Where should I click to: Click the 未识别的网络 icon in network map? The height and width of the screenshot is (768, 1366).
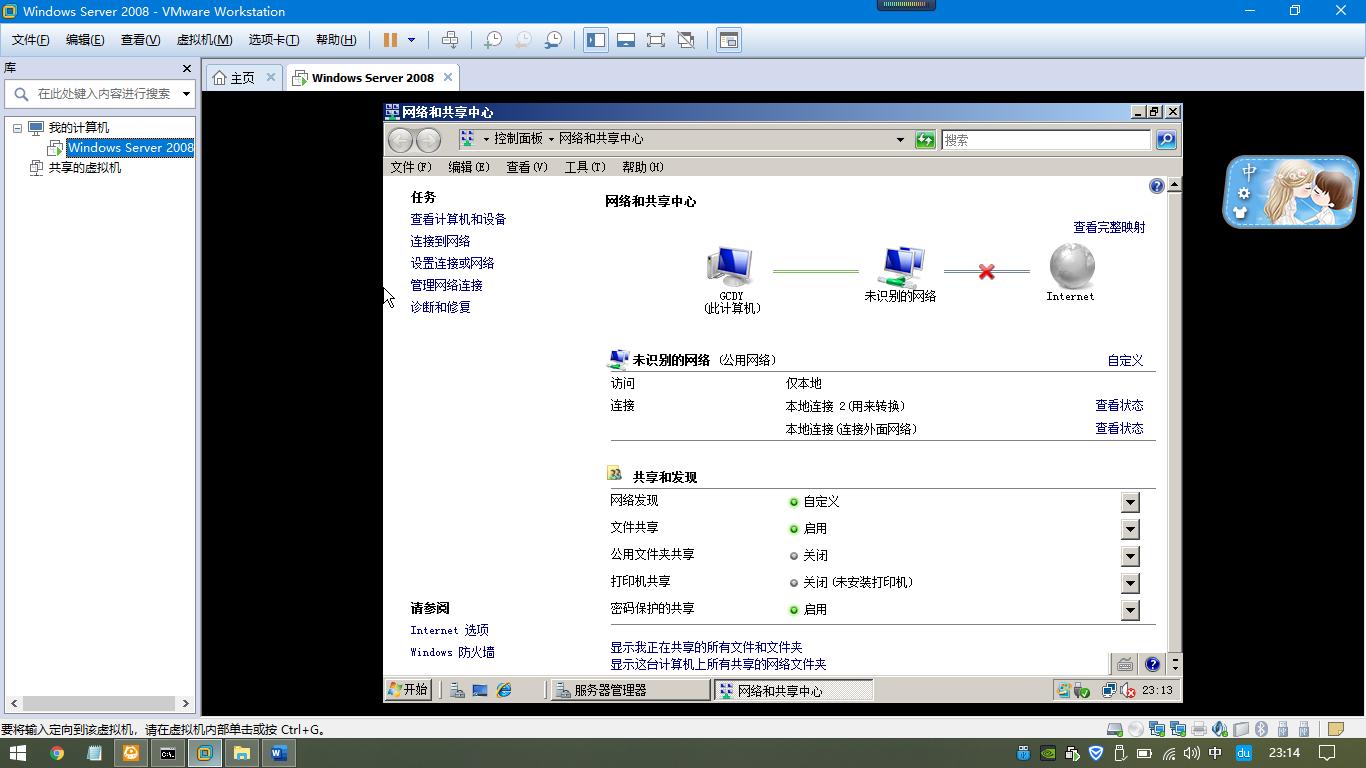coord(901,267)
